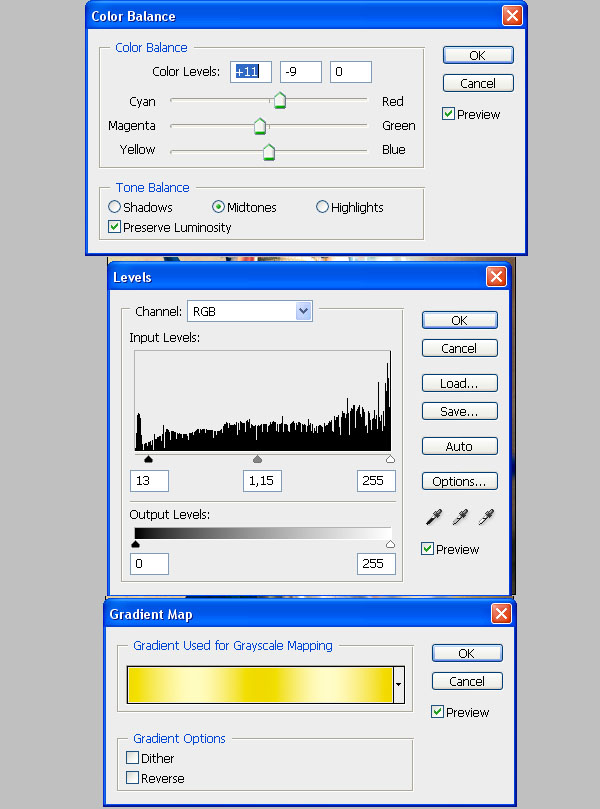Click the input black point slider
Screen dimensions: 600x809
(x=149, y=459)
